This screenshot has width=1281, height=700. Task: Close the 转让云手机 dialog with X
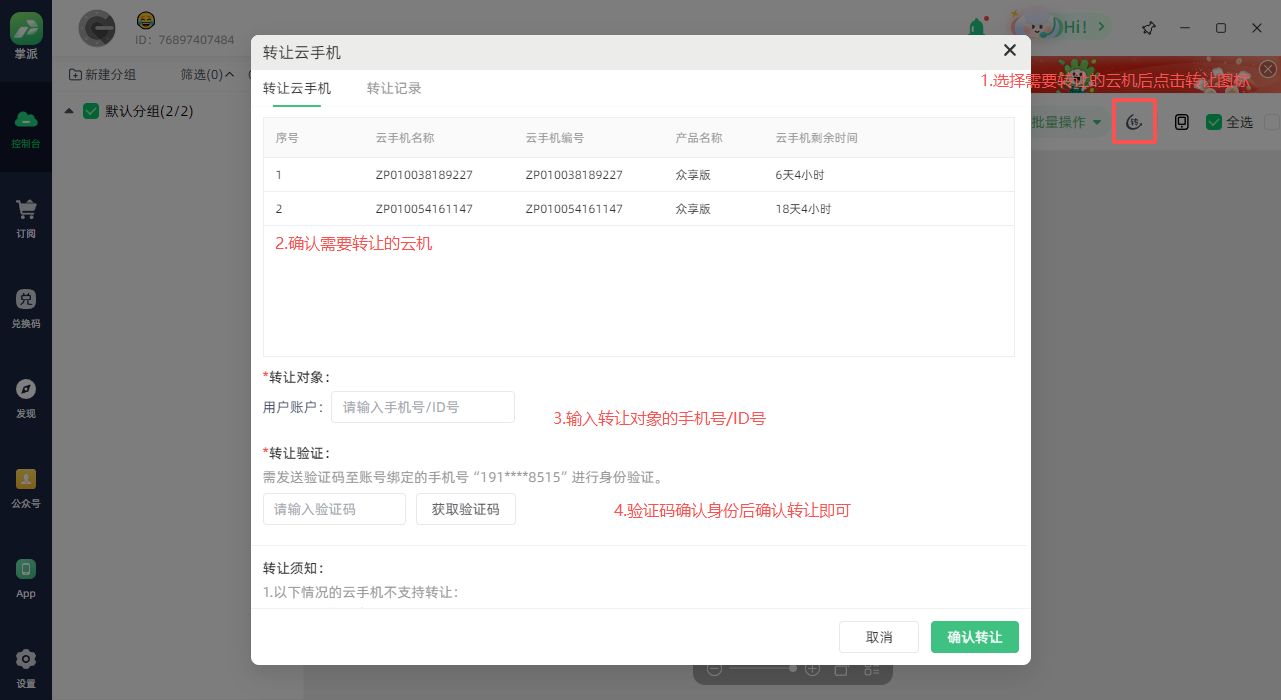[x=1009, y=50]
